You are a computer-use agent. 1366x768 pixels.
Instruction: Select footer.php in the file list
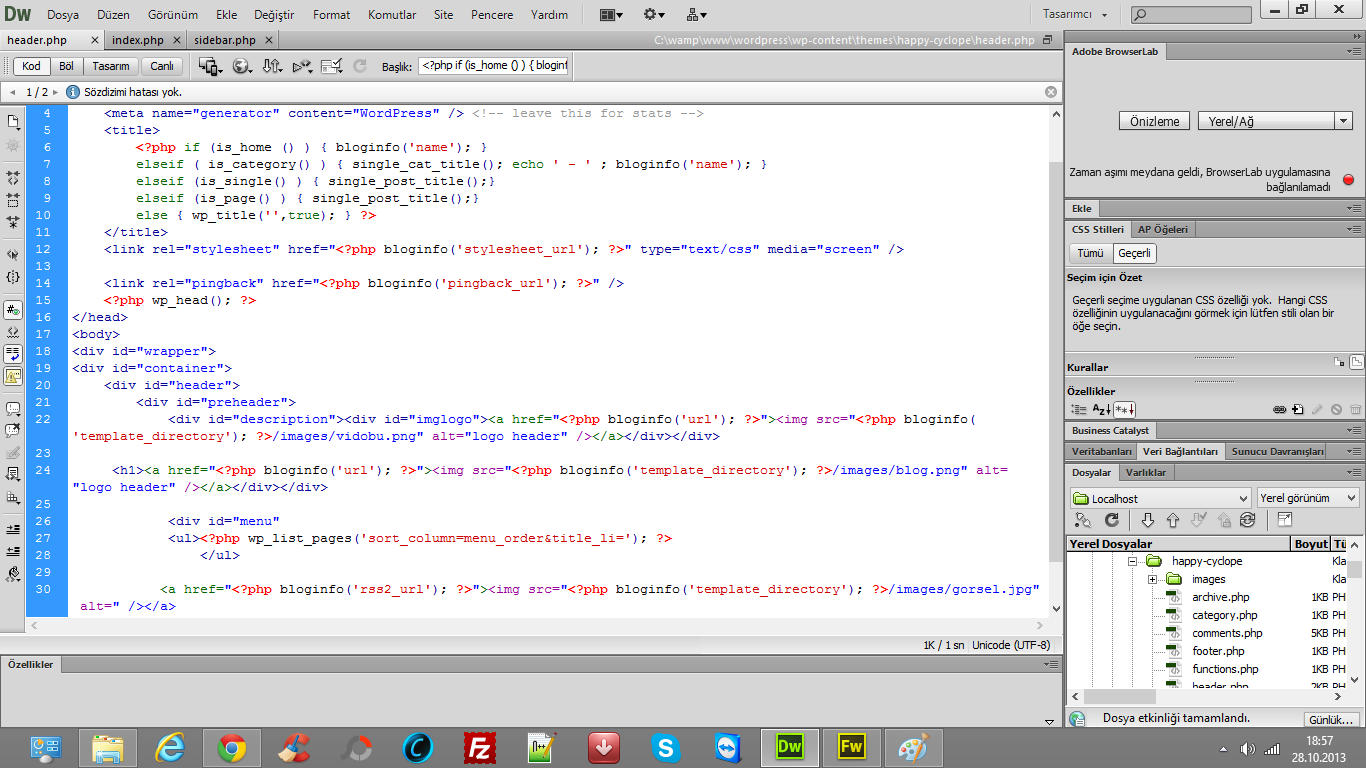pyautogui.click(x=1218, y=651)
